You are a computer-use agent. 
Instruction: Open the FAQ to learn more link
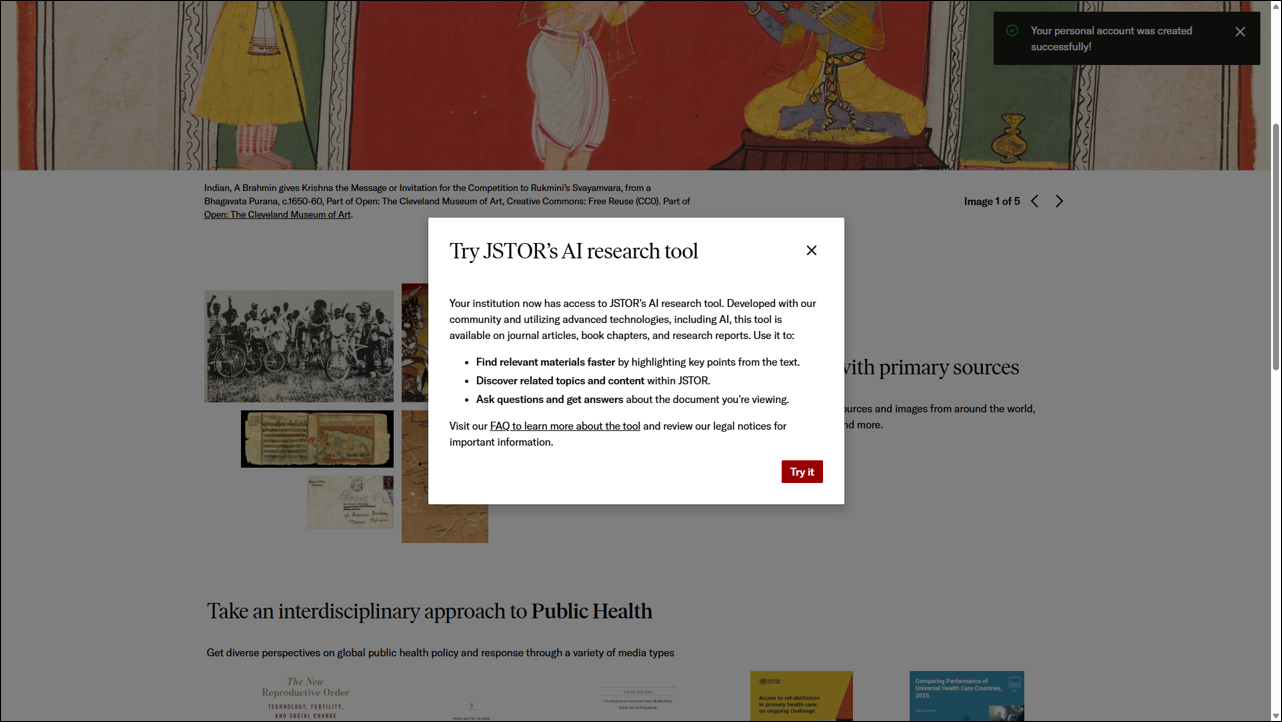pyautogui.click(x=565, y=426)
